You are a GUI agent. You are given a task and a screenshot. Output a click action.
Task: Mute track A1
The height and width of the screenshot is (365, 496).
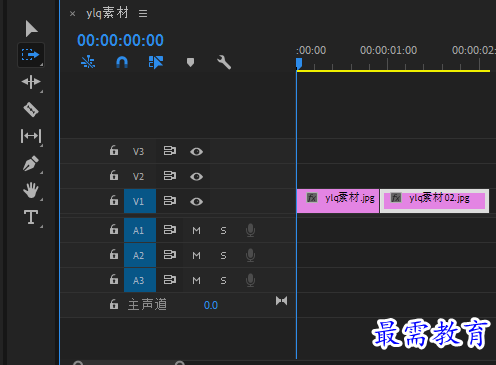[x=197, y=230]
